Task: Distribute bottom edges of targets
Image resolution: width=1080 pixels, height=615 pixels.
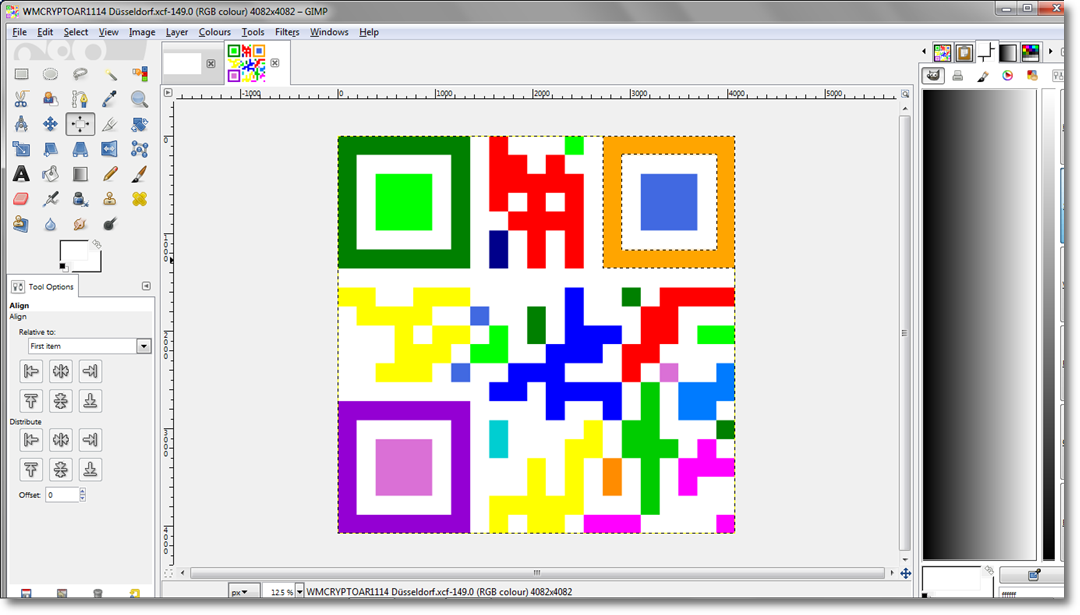Action: [x=90, y=470]
